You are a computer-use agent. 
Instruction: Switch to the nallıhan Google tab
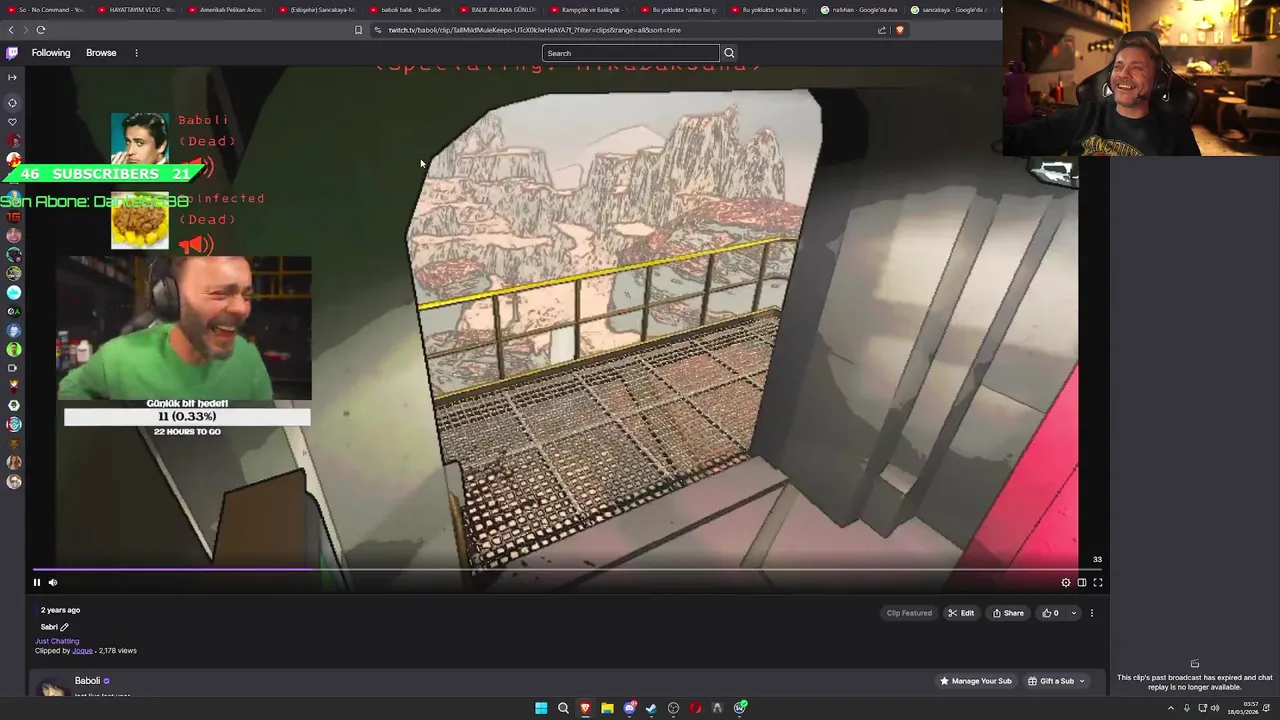coord(858,10)
